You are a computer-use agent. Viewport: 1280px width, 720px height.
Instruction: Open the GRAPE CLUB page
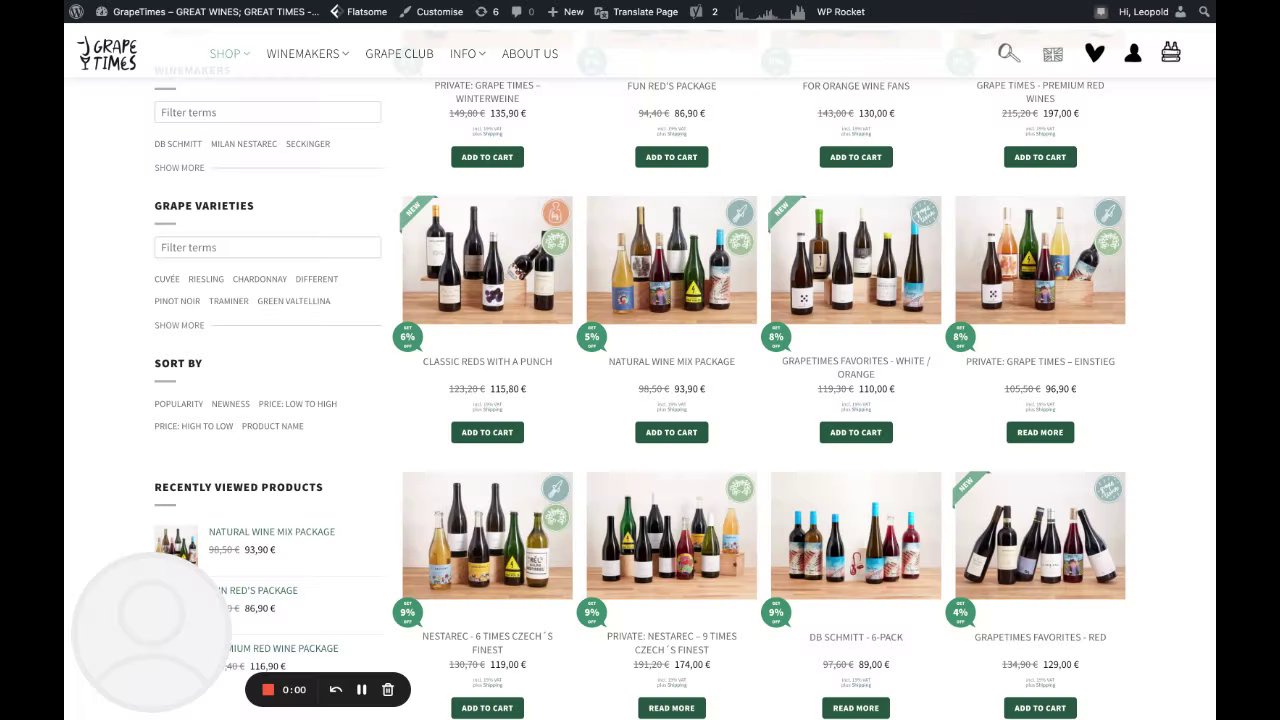point(399,53)
